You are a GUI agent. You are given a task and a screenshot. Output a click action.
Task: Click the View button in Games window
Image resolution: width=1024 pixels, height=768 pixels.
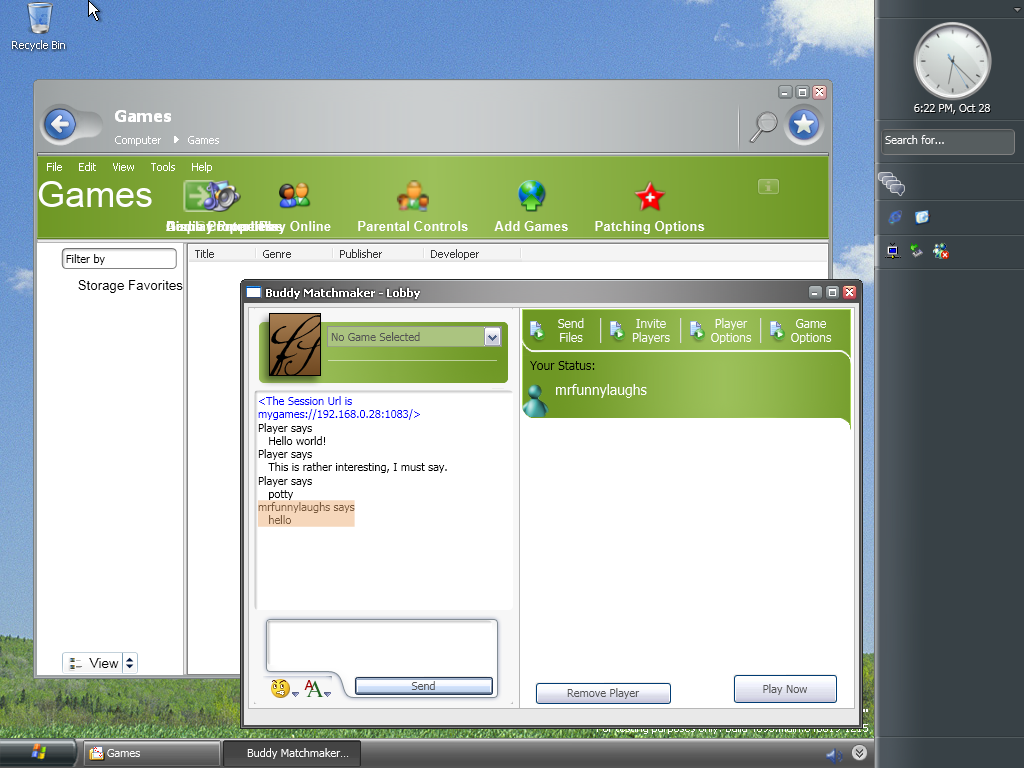(x=93, y=663)
